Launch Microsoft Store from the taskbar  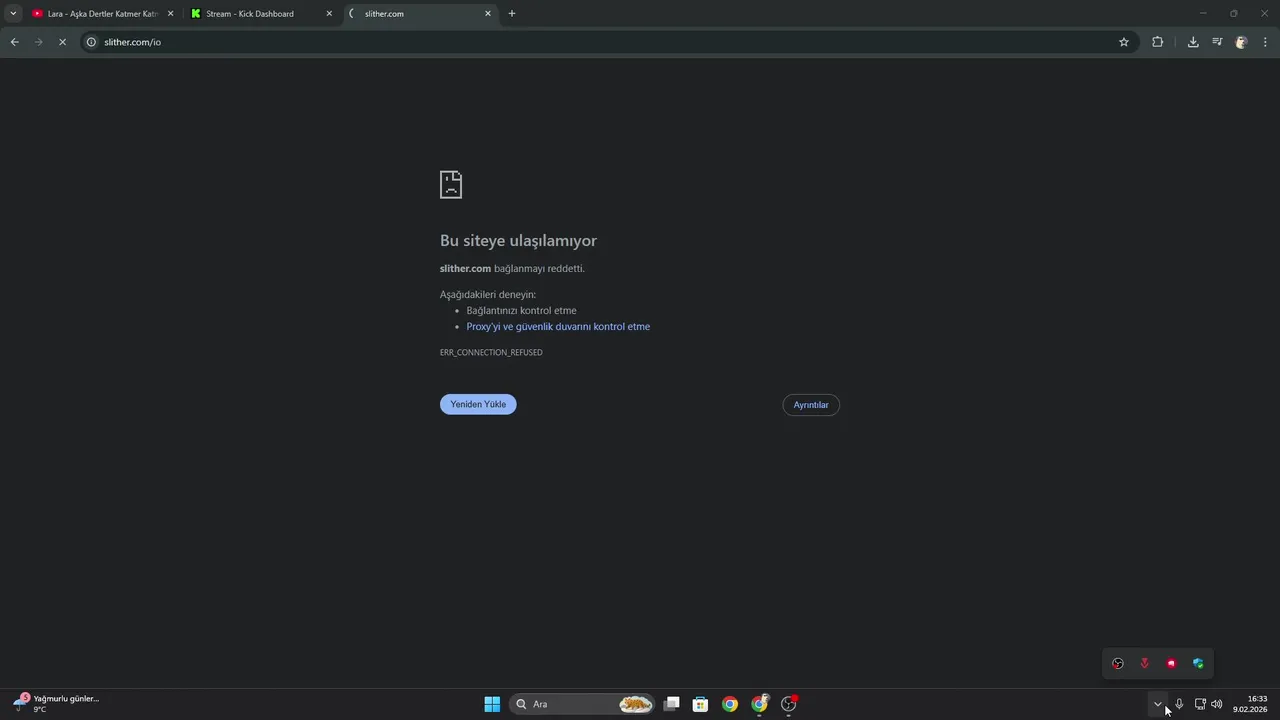point(701,704)
